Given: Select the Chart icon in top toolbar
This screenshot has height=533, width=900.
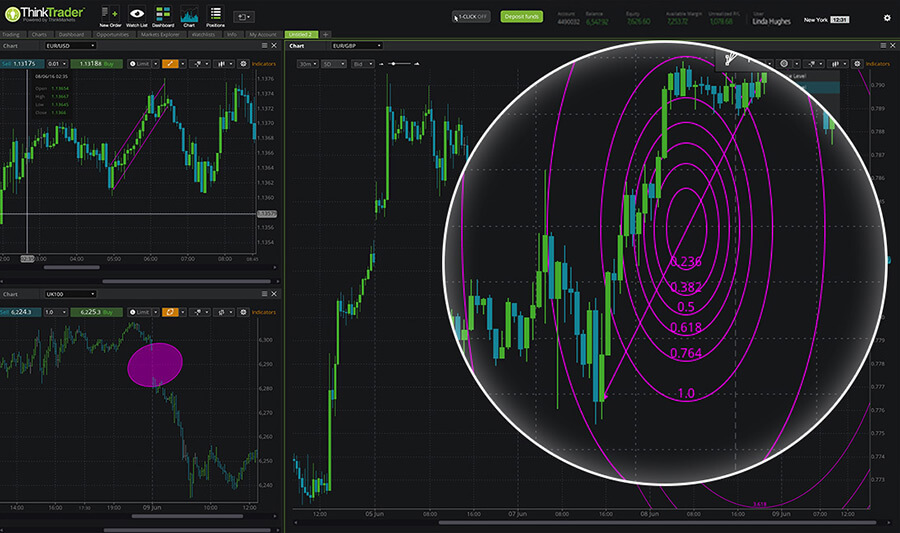Looking at the screenshot, I should pos(189,16).
